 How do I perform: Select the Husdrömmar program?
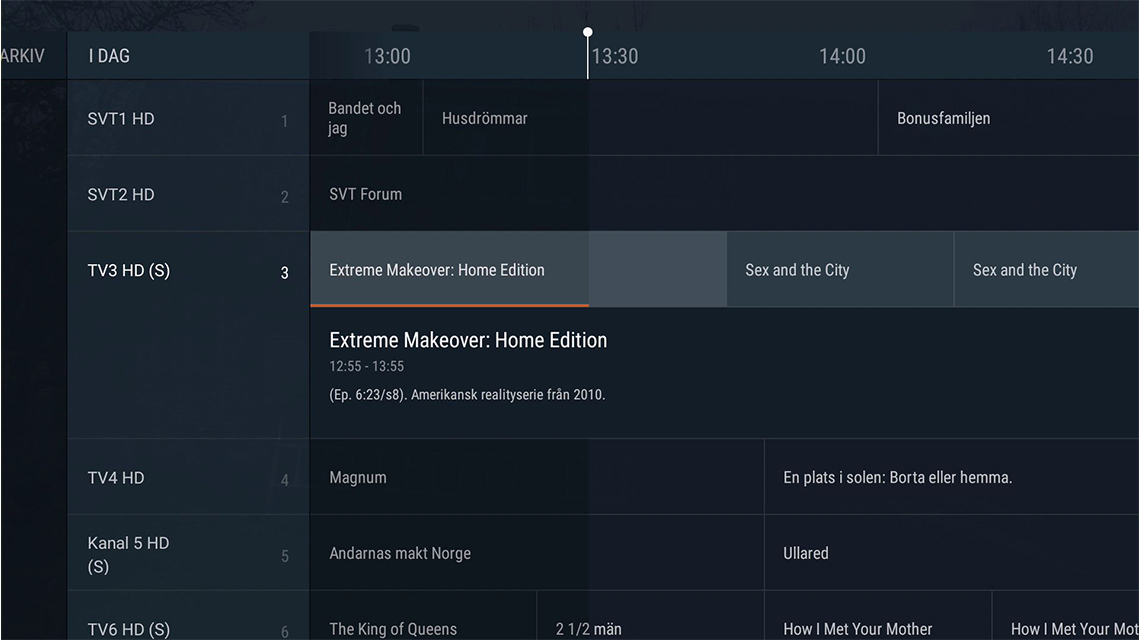click(x=650, y=119)
